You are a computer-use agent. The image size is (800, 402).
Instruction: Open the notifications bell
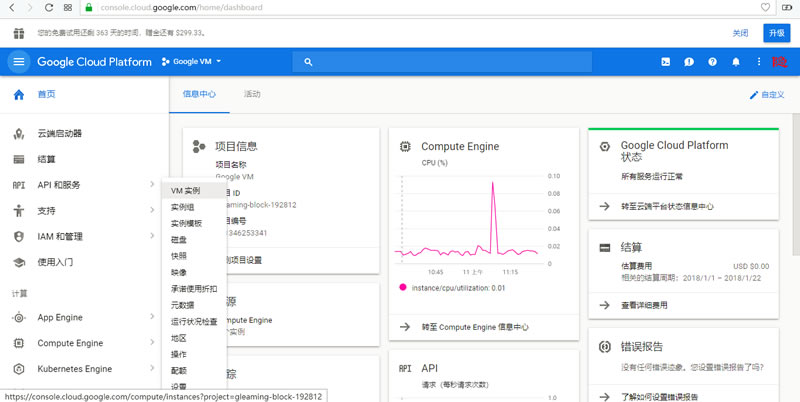coord(736,62)
